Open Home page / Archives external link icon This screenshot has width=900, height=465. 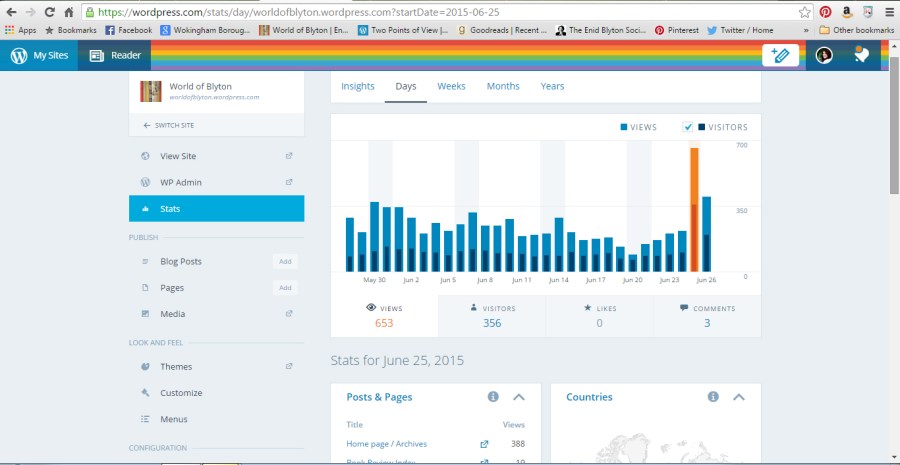485,444
